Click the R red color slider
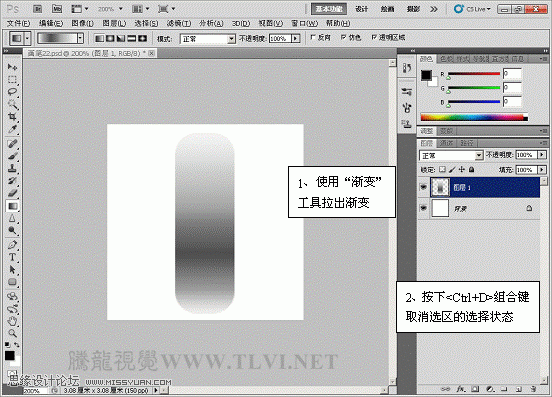The image size is (552, 397). click(473, 74)
